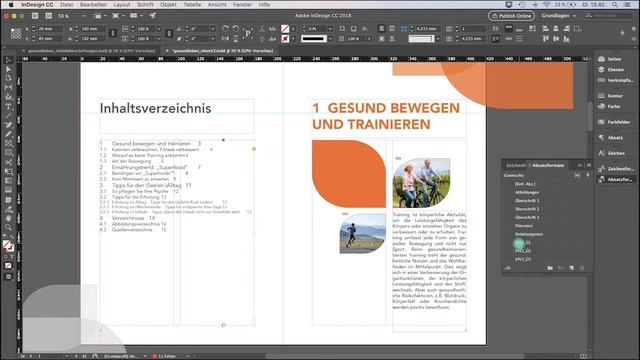Click the X position input field
Viewport: 640px width, 360px height.
(50, 29)
